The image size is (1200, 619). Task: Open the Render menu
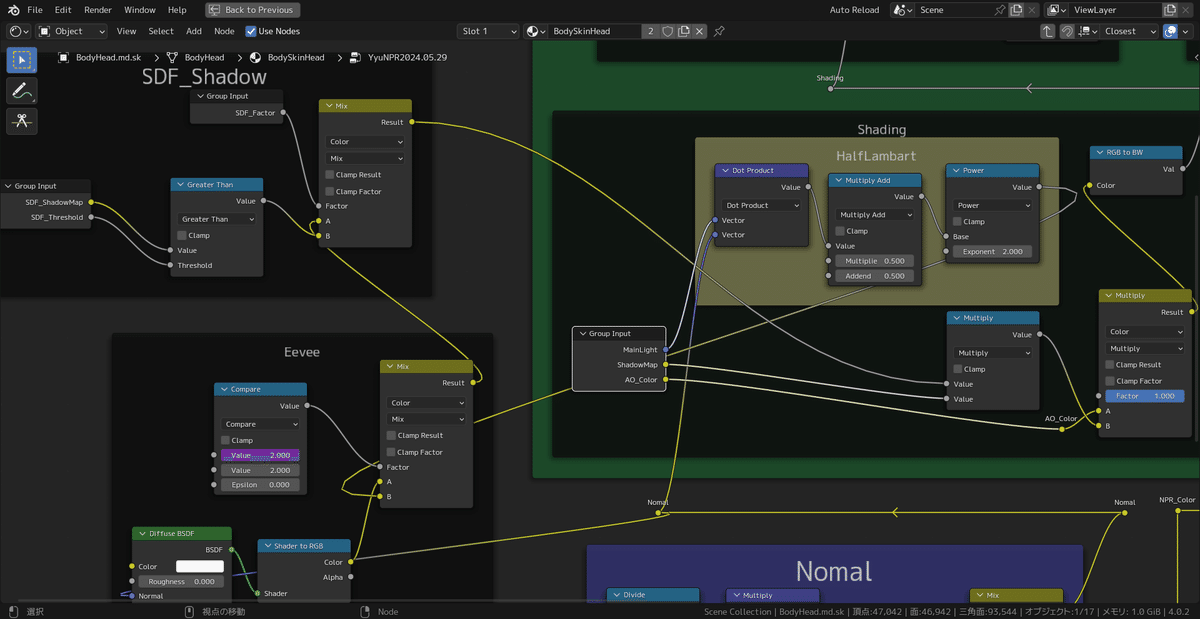97,9
